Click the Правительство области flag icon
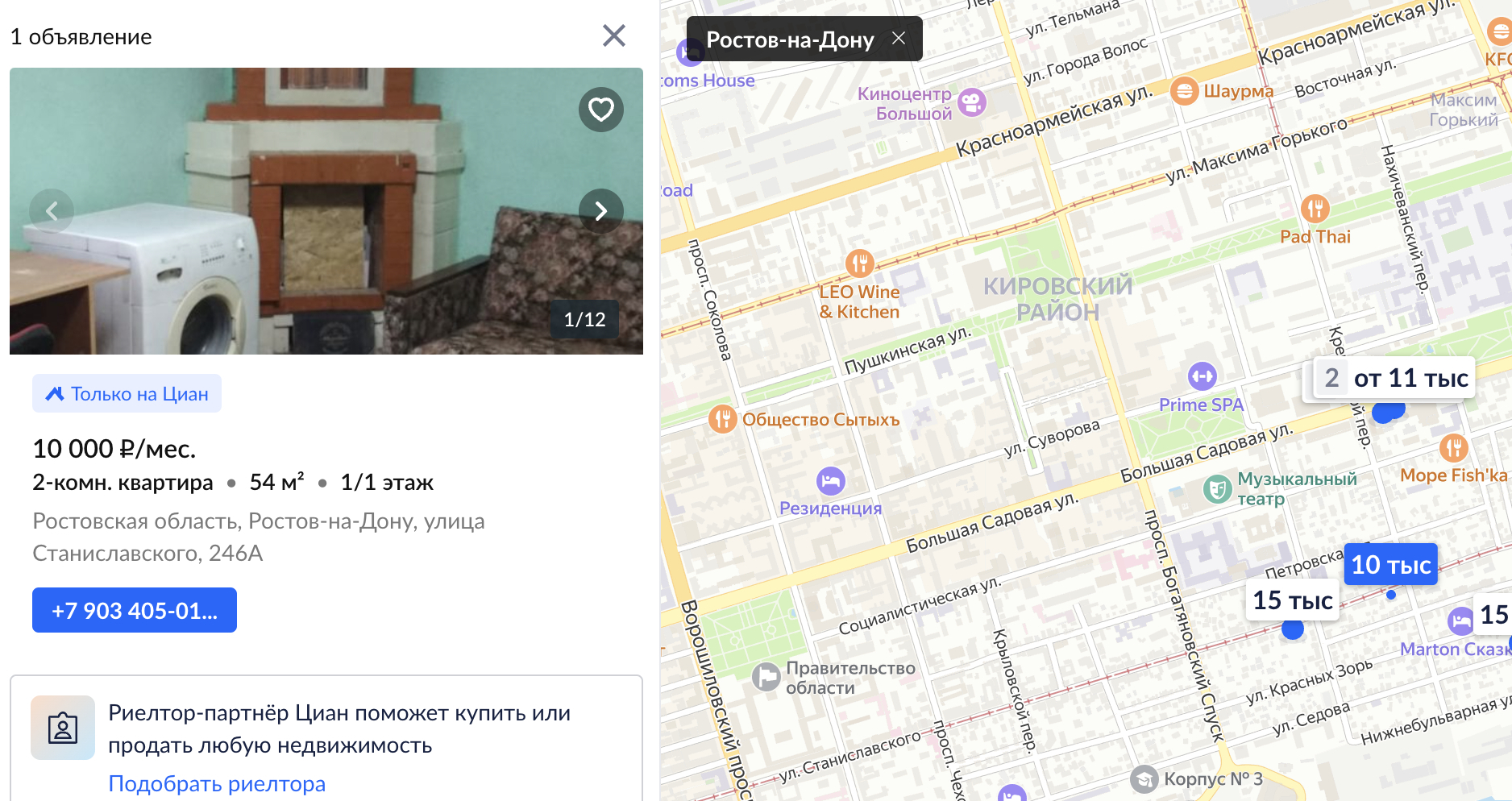This screenshot has height=801, width=1512. coord(766,677)
